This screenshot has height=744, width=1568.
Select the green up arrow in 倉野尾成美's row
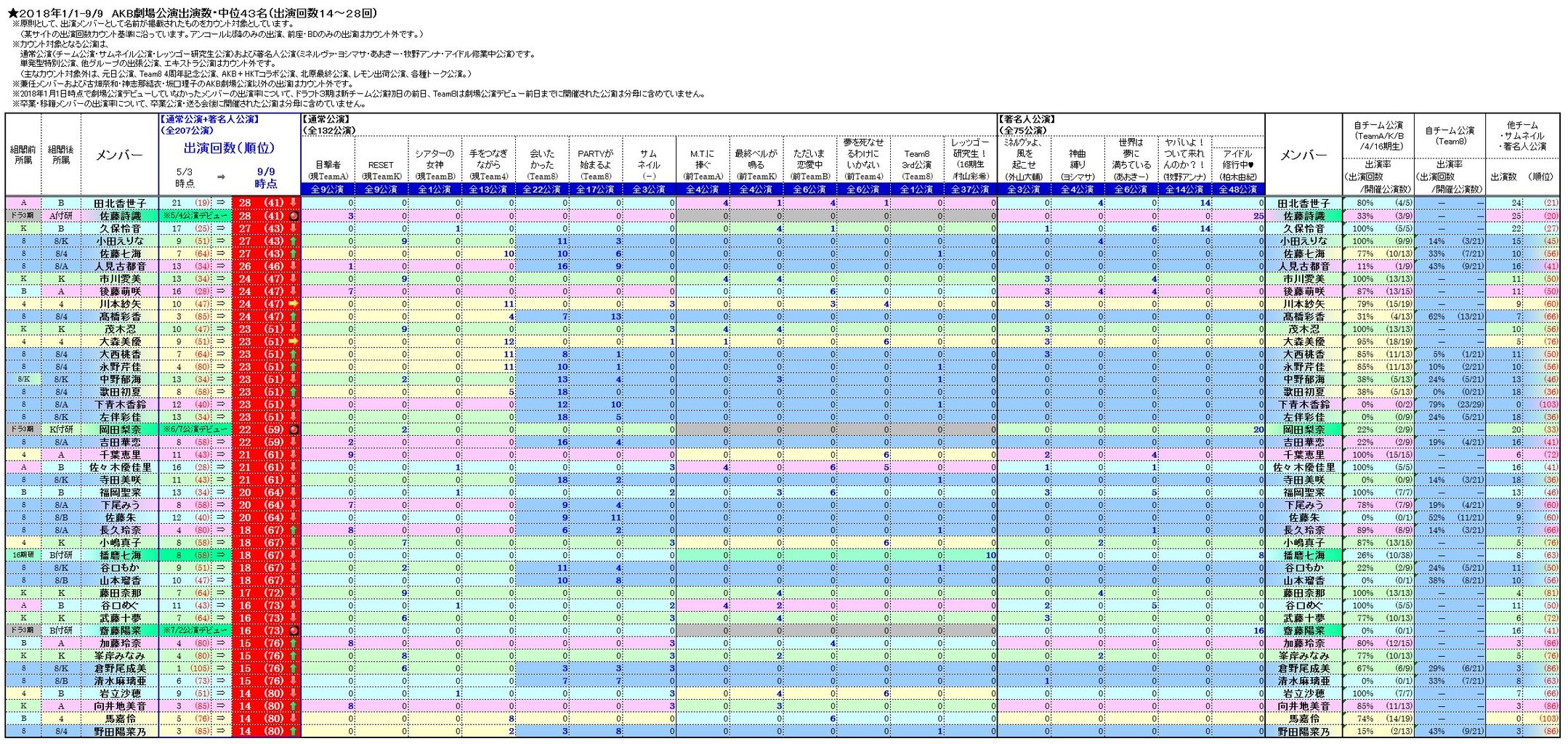tap(294, 668)
